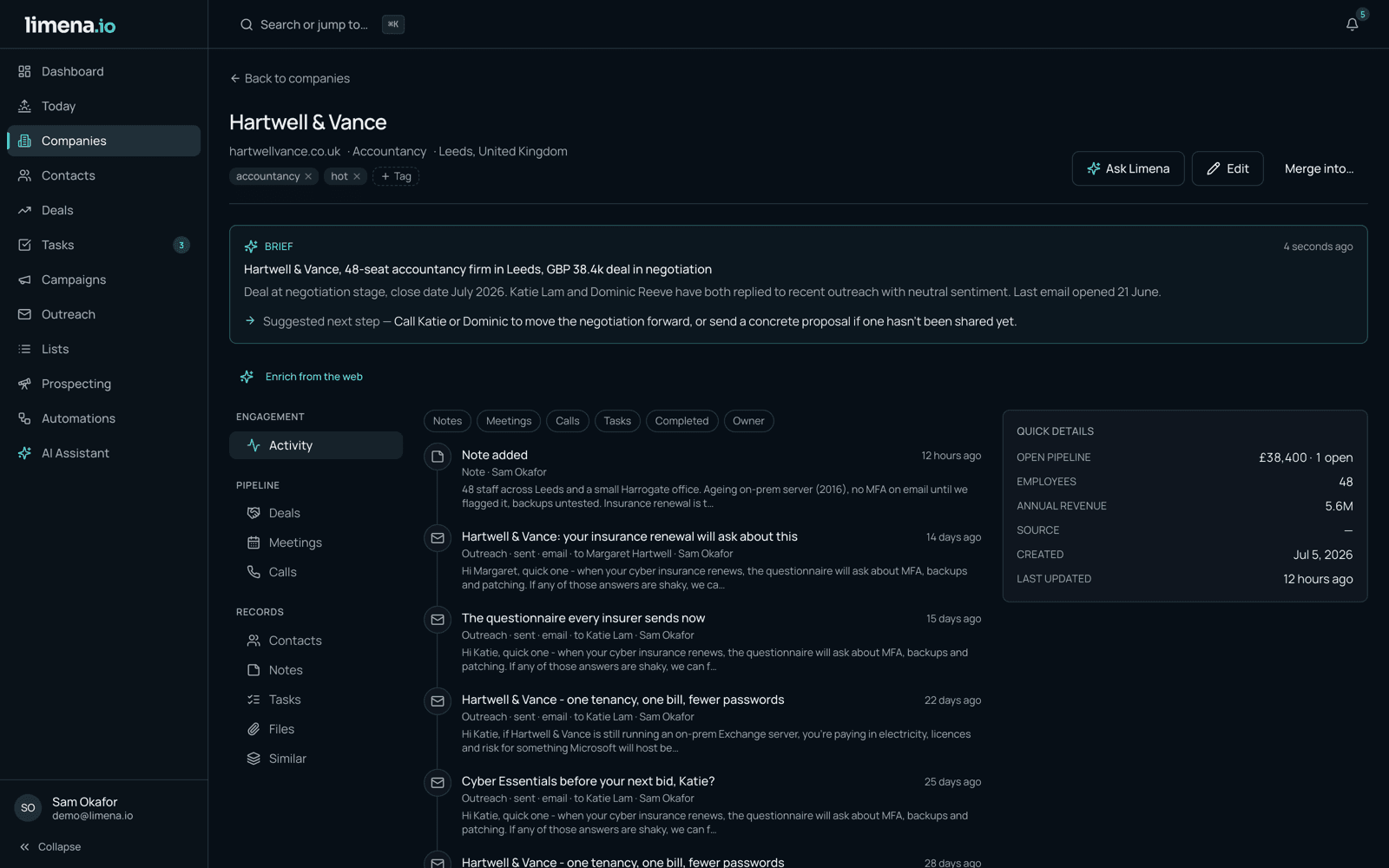The width and height of the screenshot is (1389, 868).
Task: Click the Today icon in sidebar
Action: pos(24,106)
